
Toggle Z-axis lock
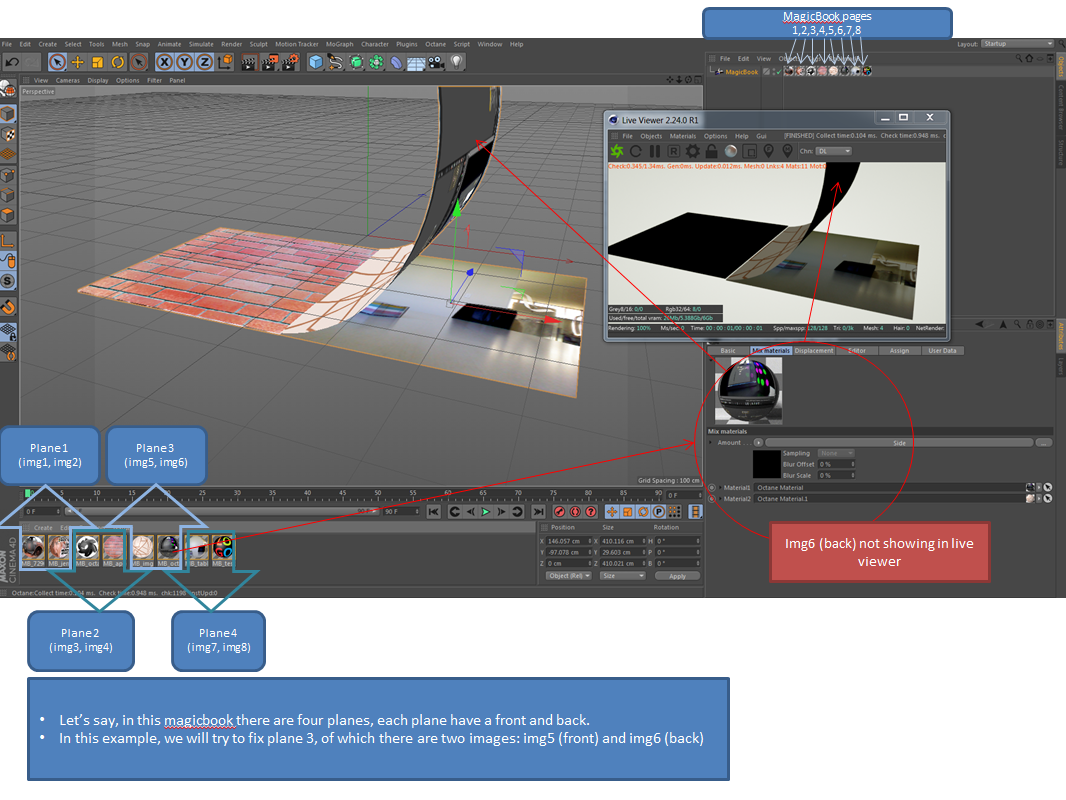[204, 63]
